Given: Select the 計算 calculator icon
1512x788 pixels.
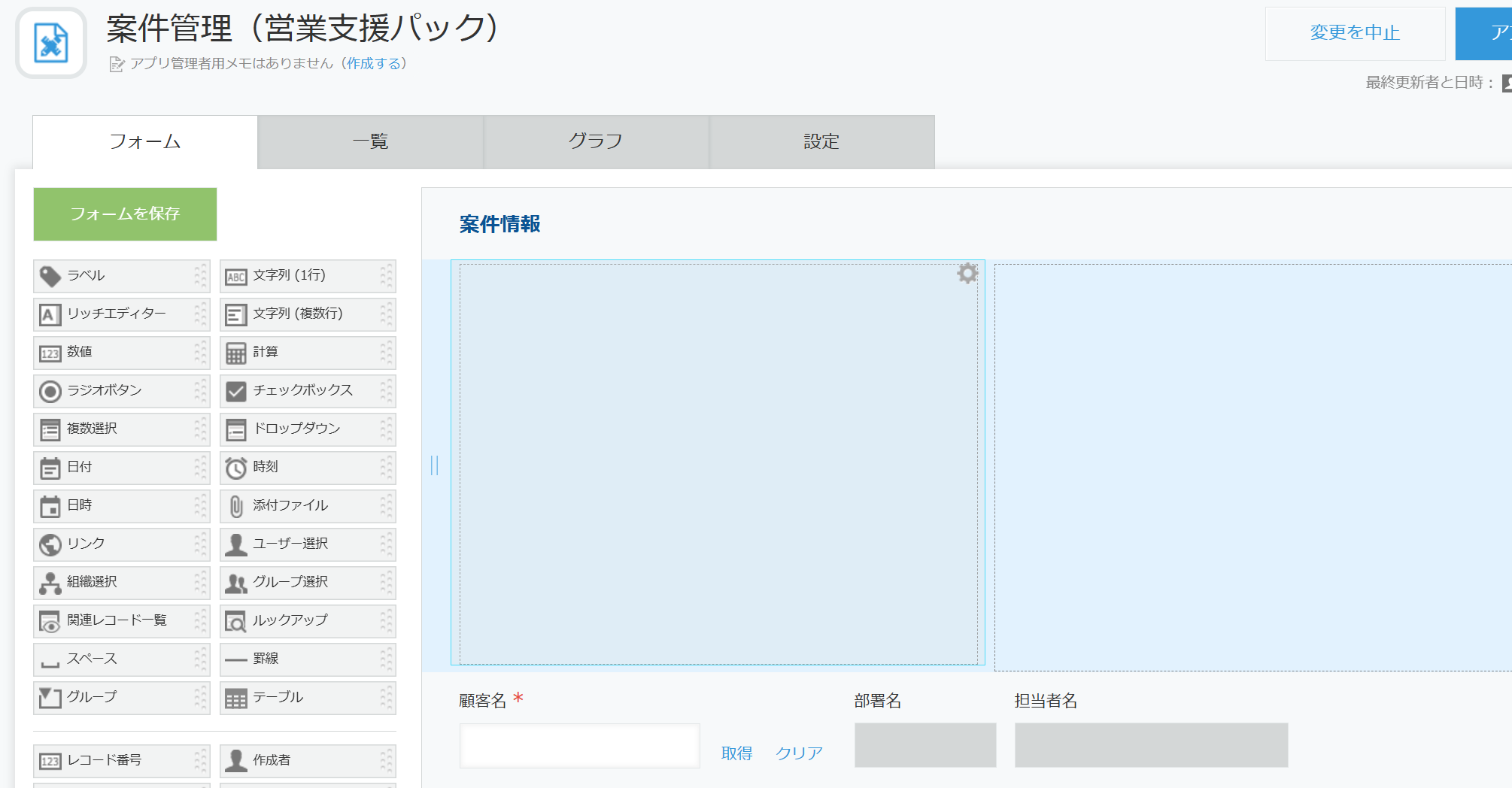Looking at the screenshot, I should (236, 353).
